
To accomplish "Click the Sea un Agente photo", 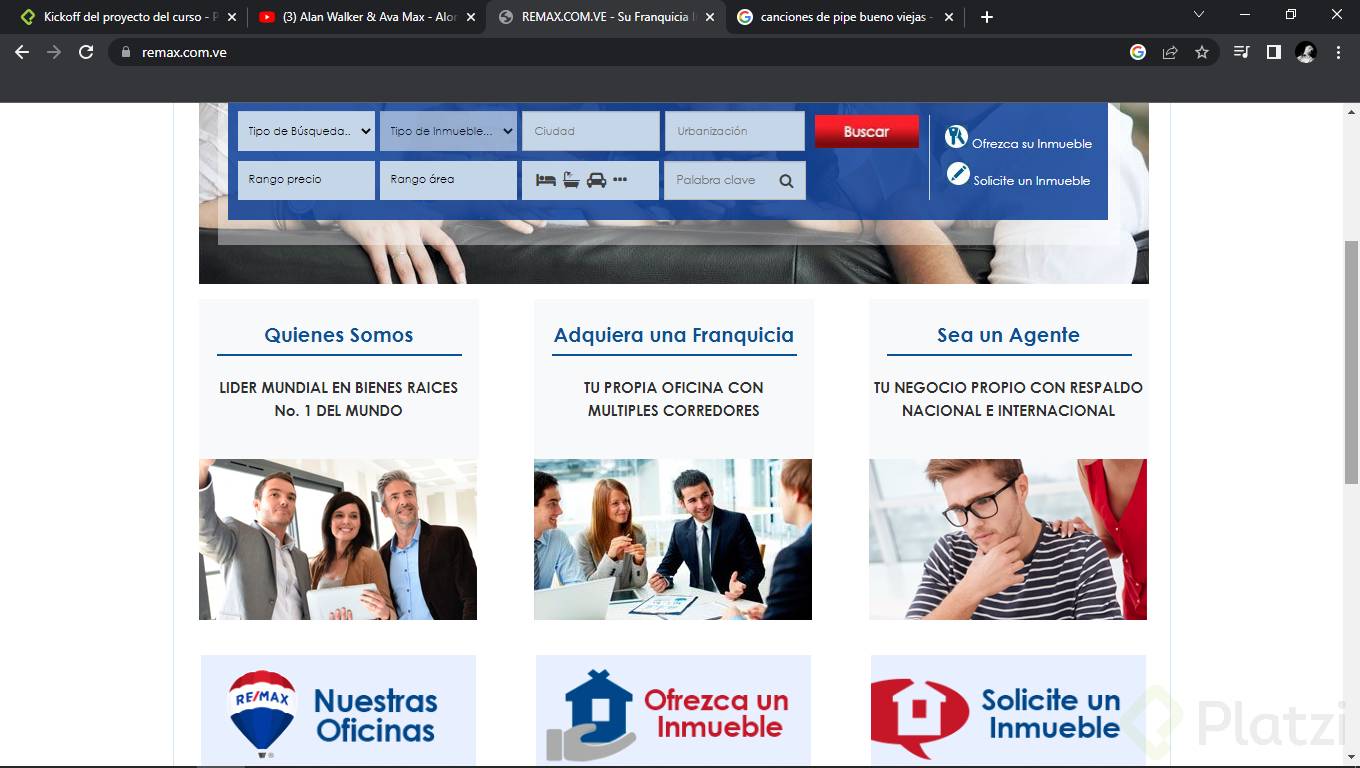I will [x=1008, y=539].
